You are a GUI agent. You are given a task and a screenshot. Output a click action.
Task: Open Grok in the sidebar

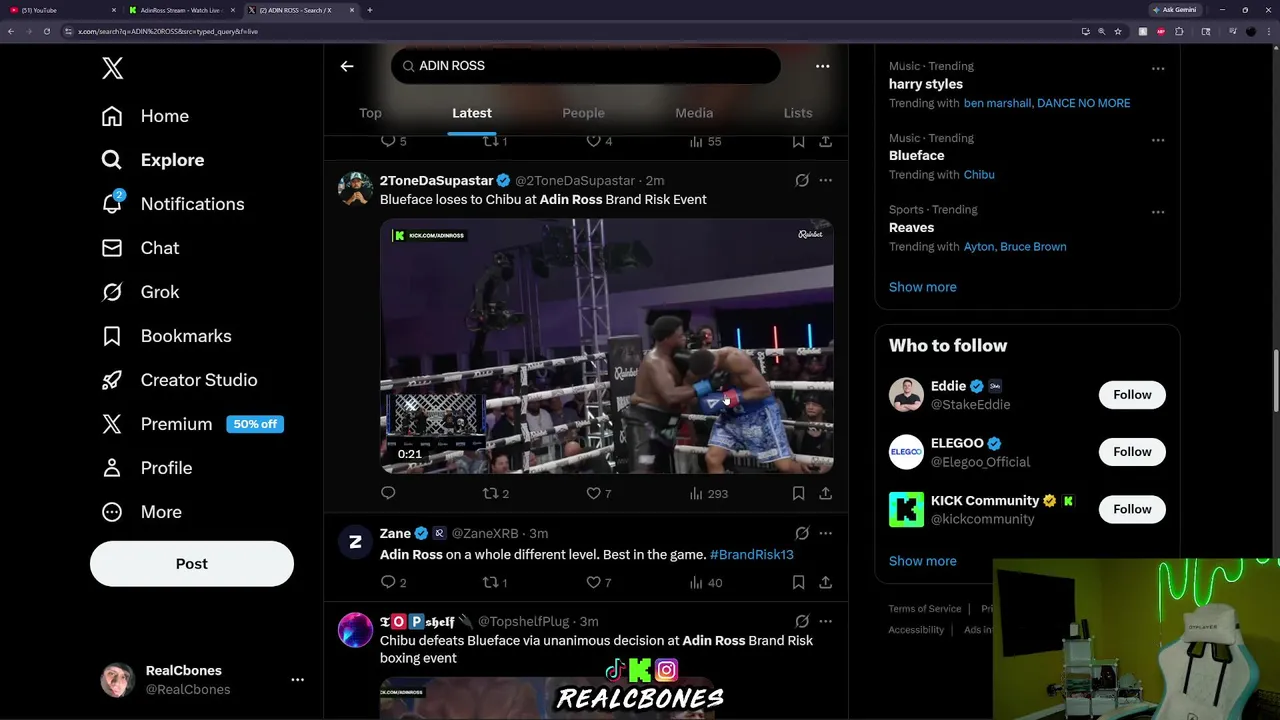click(140, 292)
